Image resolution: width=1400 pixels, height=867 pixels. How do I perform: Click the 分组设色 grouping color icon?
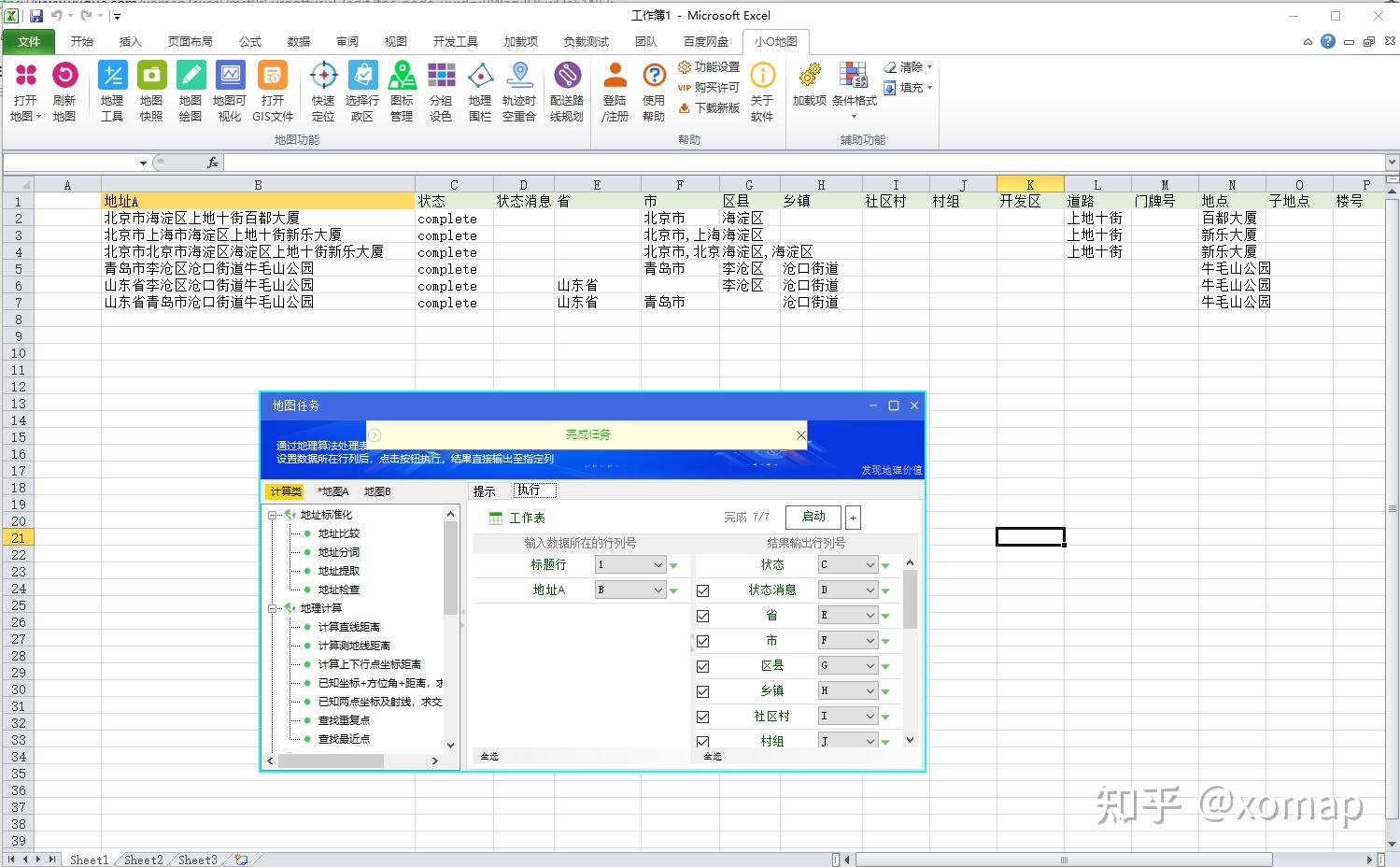[441, 91]
